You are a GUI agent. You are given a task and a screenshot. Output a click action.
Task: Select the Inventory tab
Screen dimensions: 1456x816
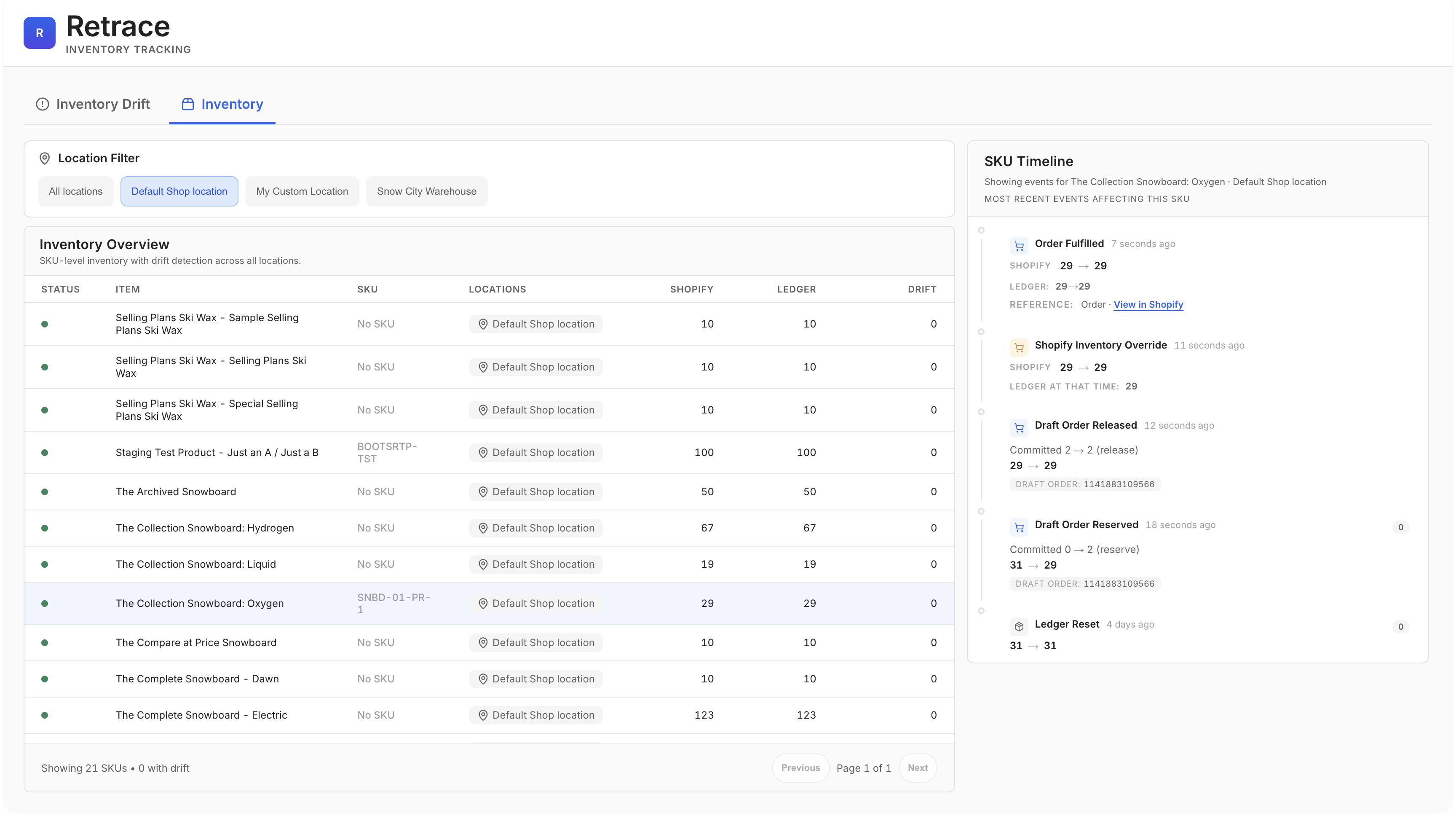tap(222, 104)
